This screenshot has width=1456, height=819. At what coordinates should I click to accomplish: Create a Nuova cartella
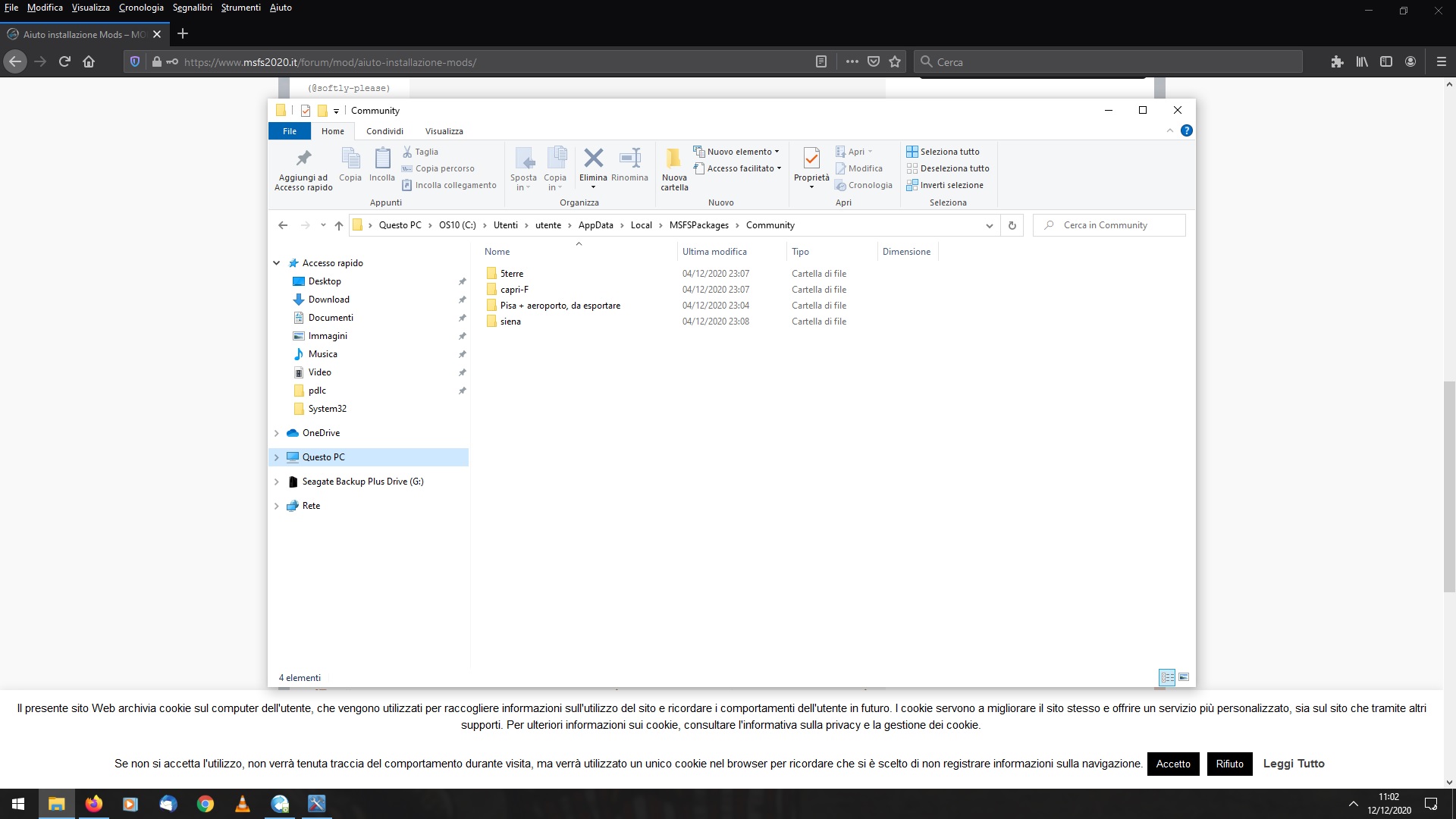point(674,169)
